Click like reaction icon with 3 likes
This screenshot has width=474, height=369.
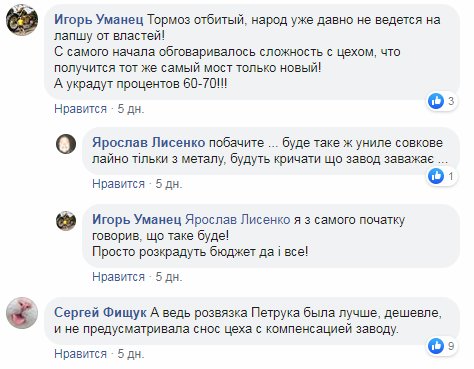point(436,101)
